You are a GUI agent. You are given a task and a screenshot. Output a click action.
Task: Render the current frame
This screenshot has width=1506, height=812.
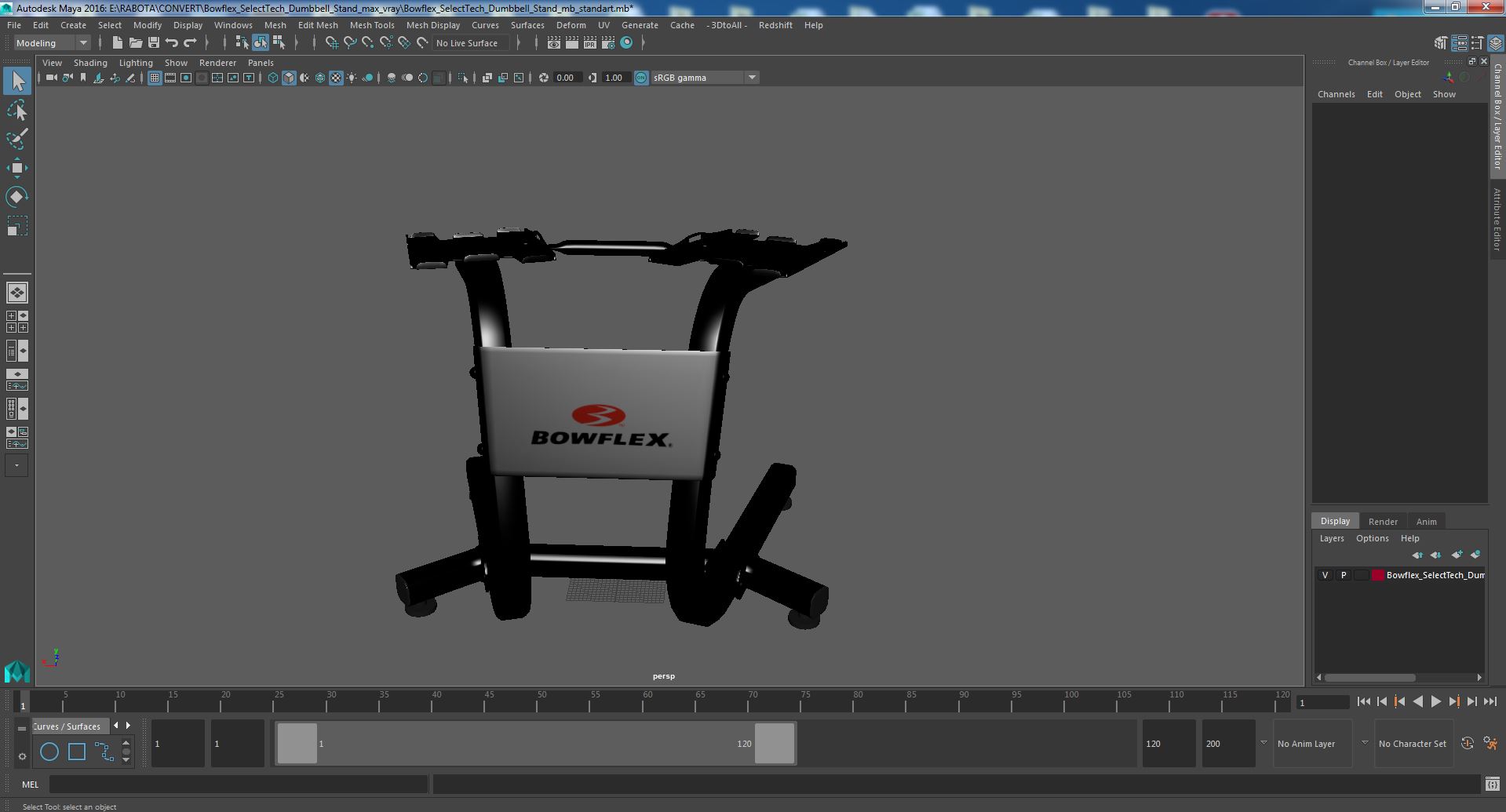point(571,43)
